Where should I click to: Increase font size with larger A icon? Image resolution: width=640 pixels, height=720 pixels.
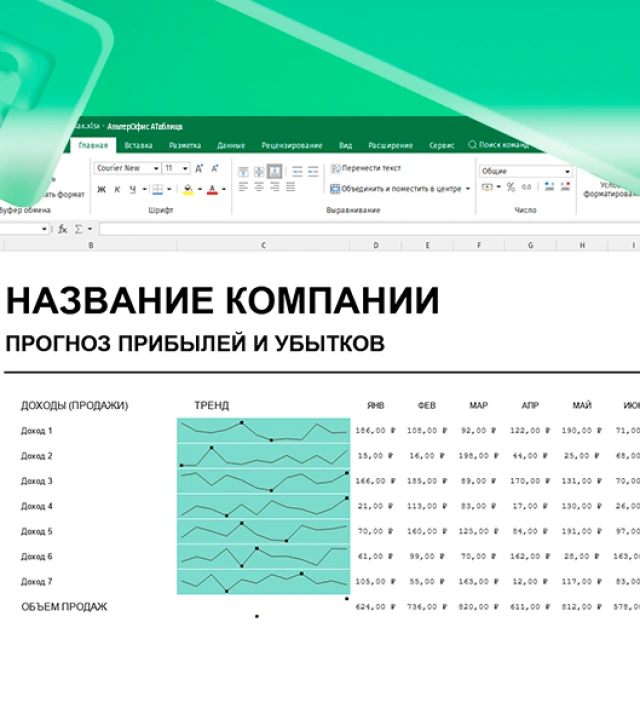click(x=199, y=169)
